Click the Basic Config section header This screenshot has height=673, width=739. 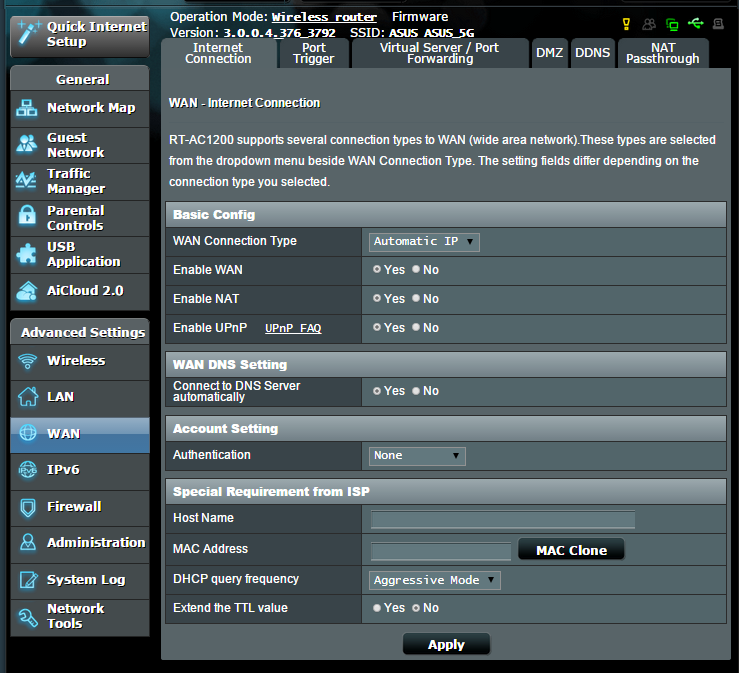point(445,215)
